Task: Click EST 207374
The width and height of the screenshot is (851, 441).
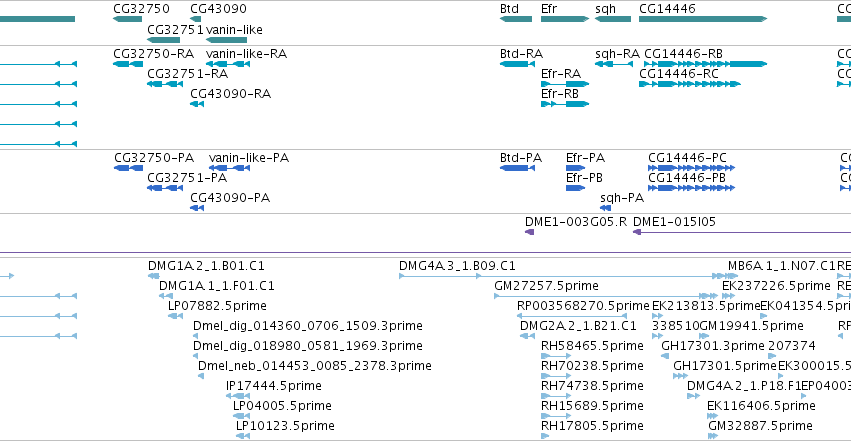Action: [772, 356]
